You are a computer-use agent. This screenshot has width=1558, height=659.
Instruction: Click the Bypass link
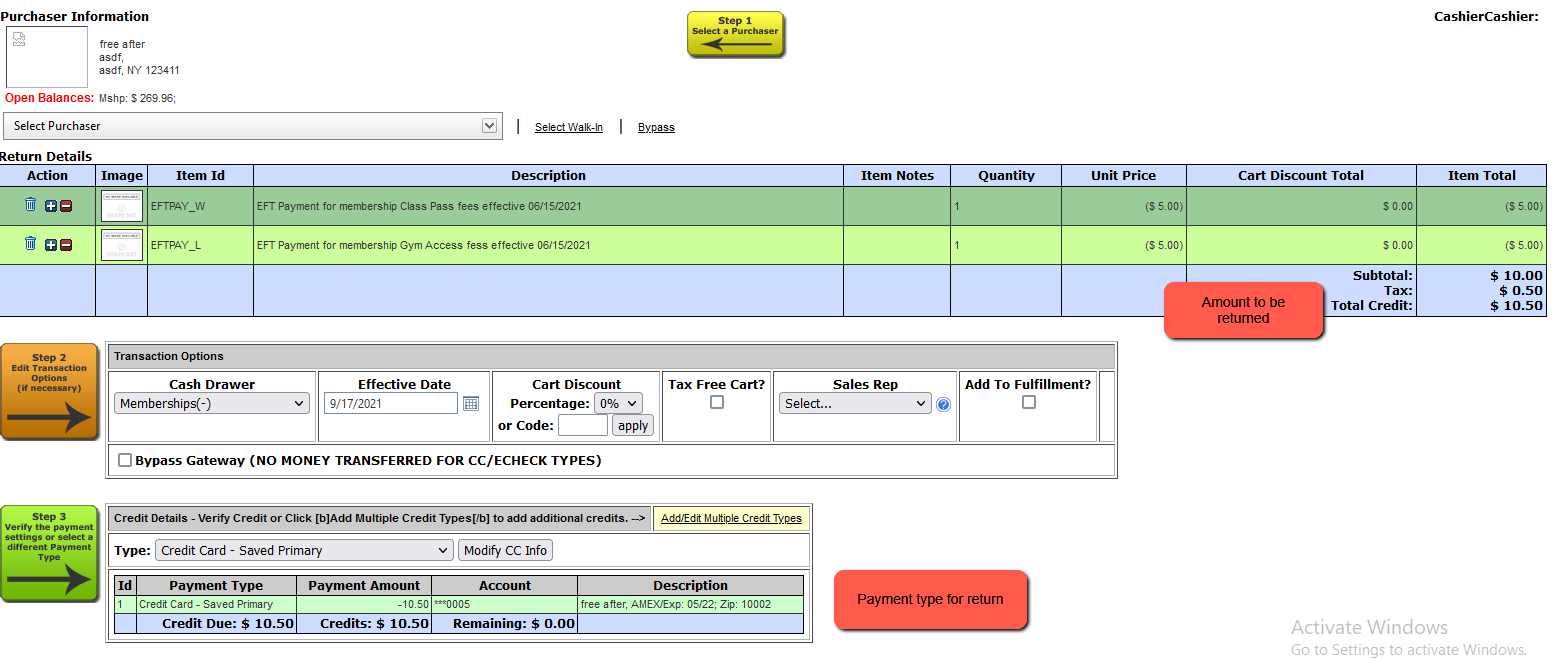pos(656,127)
